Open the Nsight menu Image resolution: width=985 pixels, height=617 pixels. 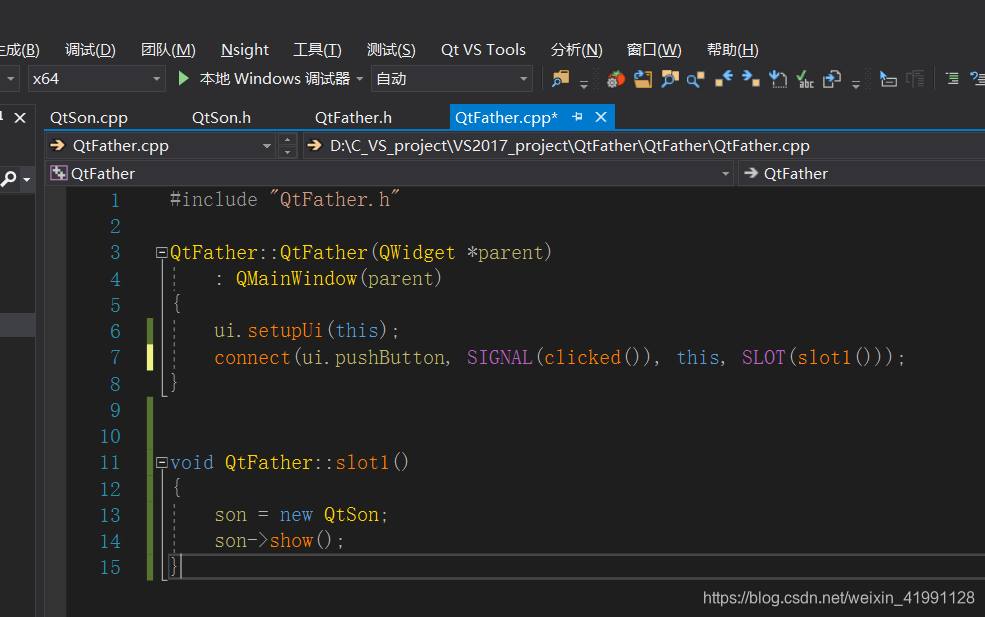(244, 50)
